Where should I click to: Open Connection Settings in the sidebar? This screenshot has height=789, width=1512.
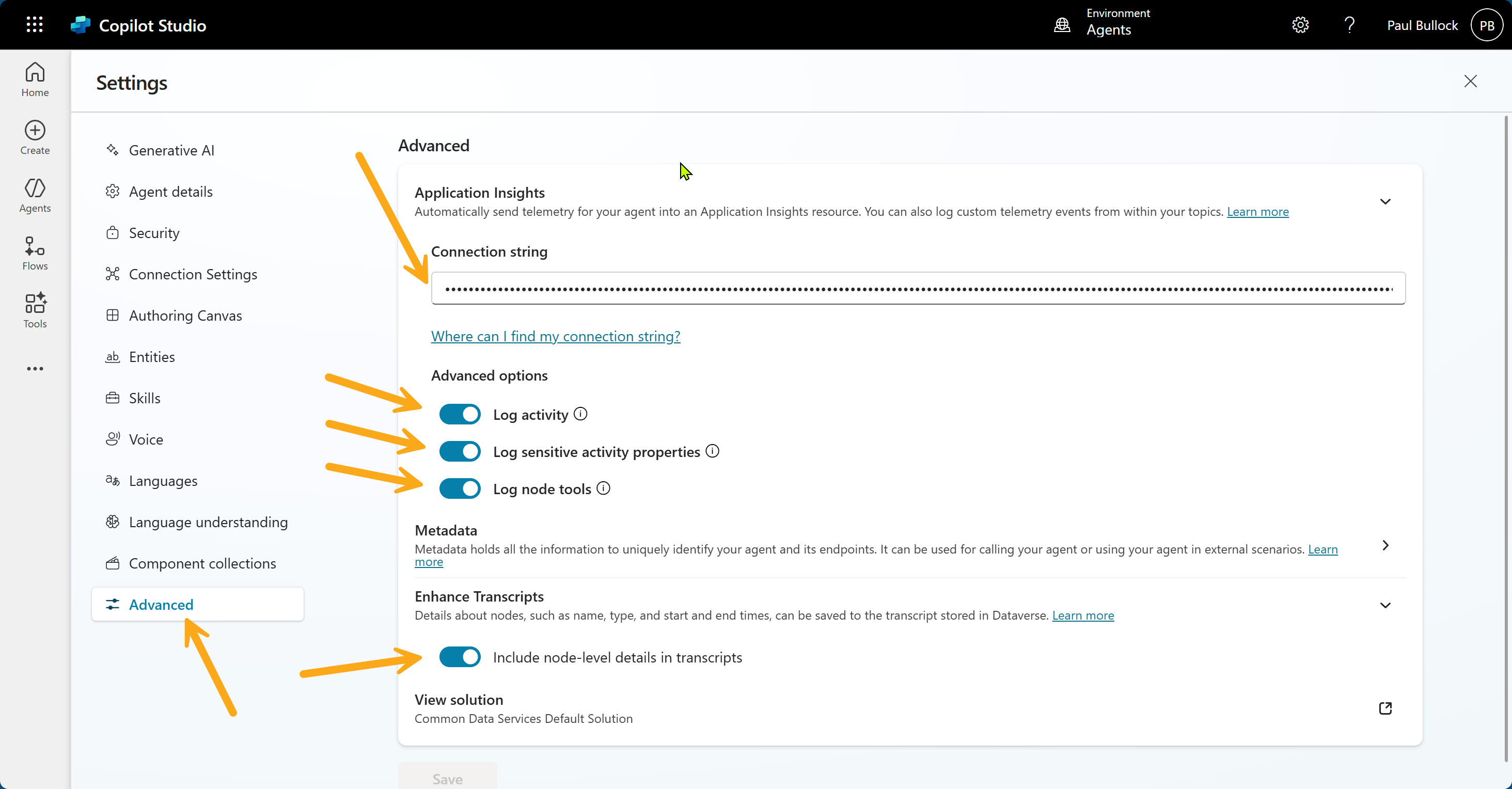193,274
